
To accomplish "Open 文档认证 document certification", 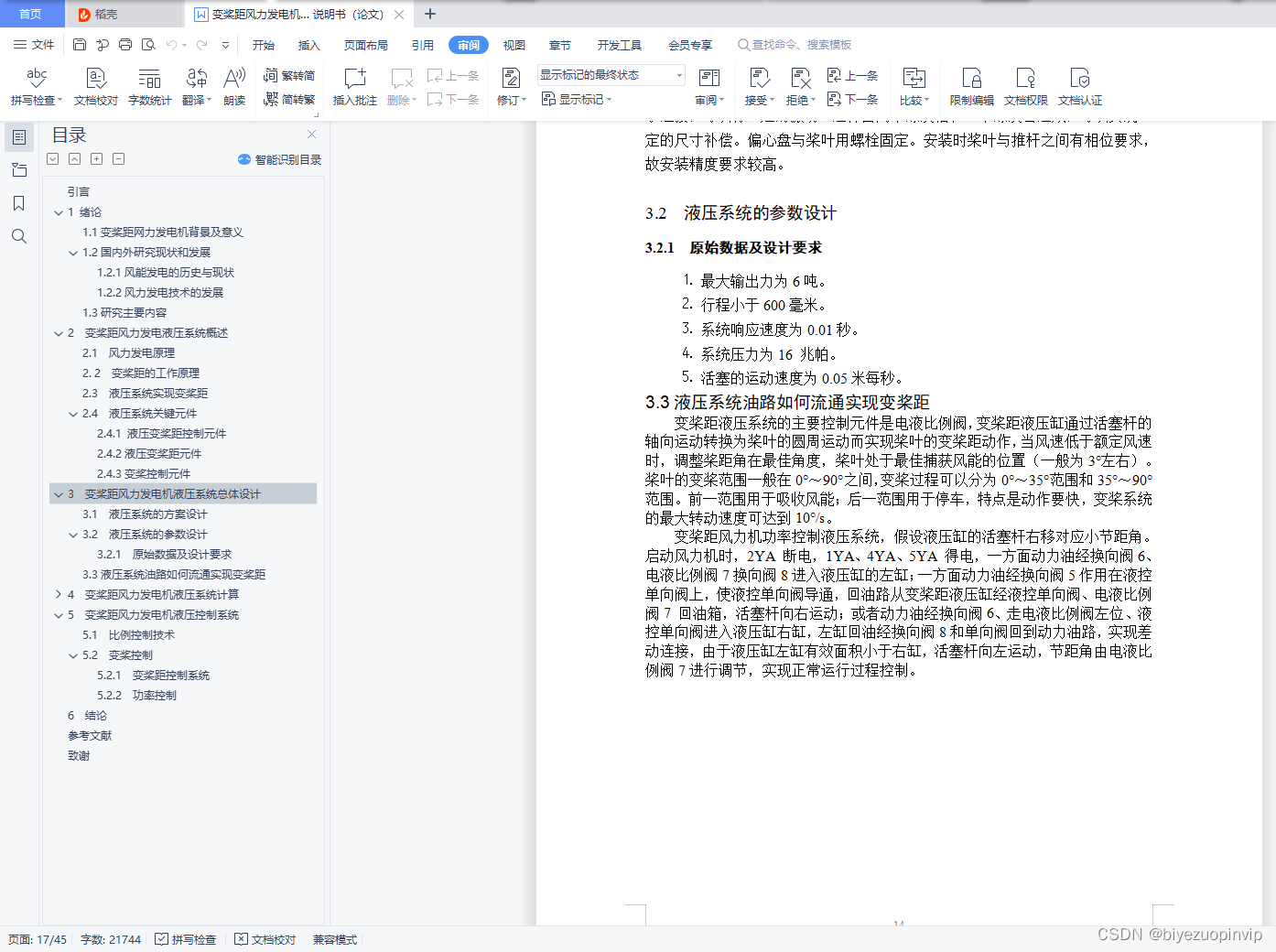I will [1080, 85].
